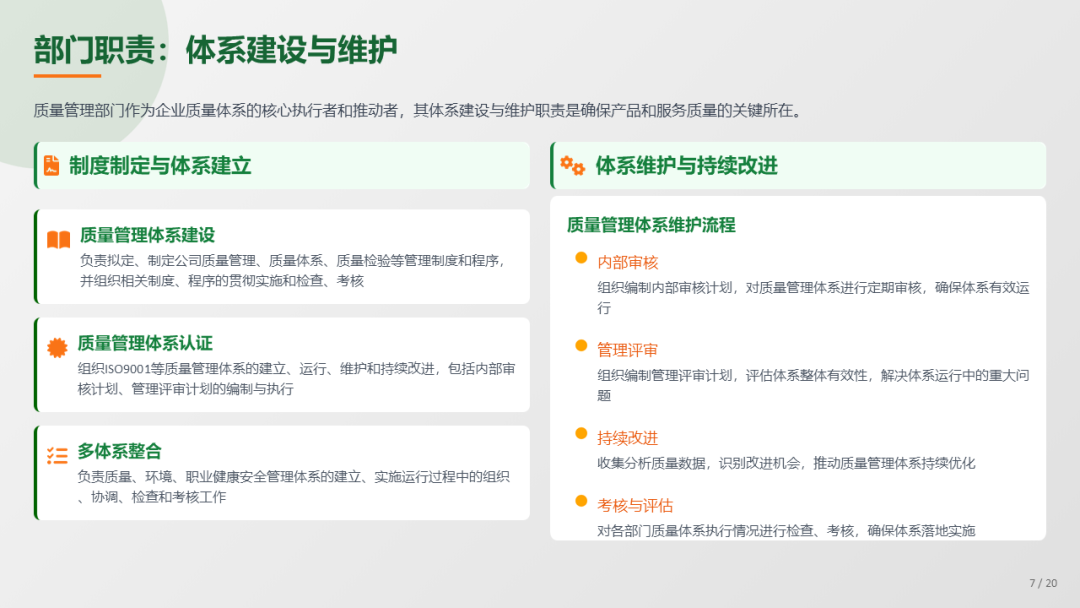The width and height of the screenshot is (1080, 608).
Task: Click the checklist icon beside 多体系整合
Action: coord(58,455)
